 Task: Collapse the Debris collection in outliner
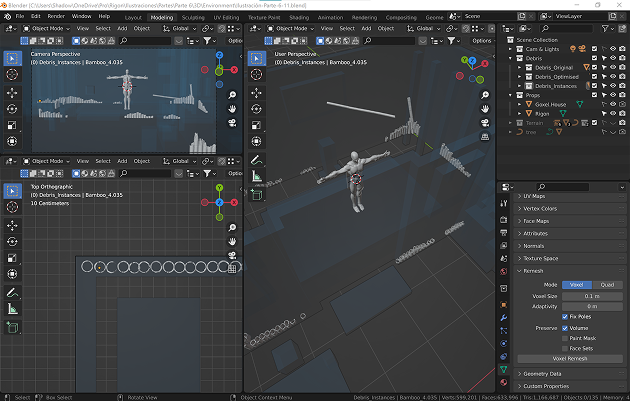click(x=510, y=58)
